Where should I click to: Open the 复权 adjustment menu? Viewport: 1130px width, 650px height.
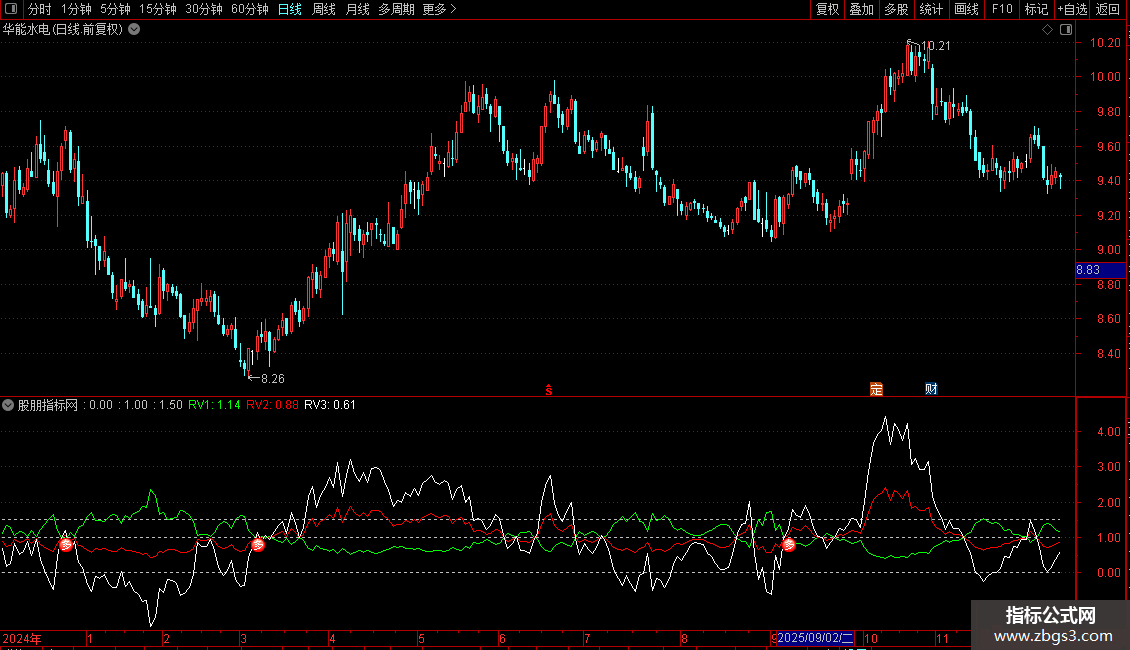(827, 9)
